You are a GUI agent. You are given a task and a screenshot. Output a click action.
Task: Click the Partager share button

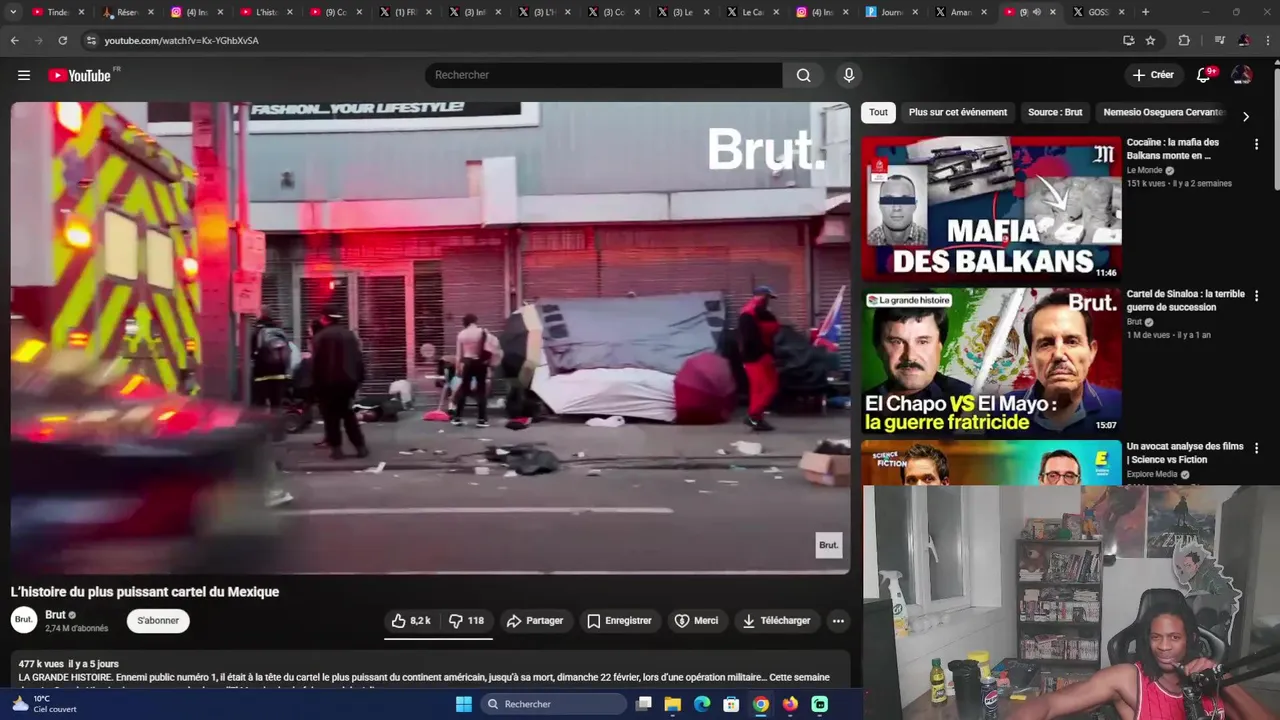pyautogui.click(x=535, y=621)
